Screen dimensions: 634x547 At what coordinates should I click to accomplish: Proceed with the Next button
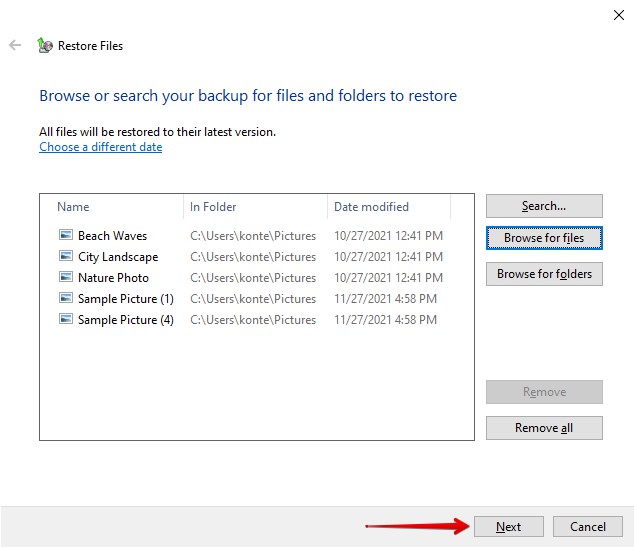click(509, 526)
